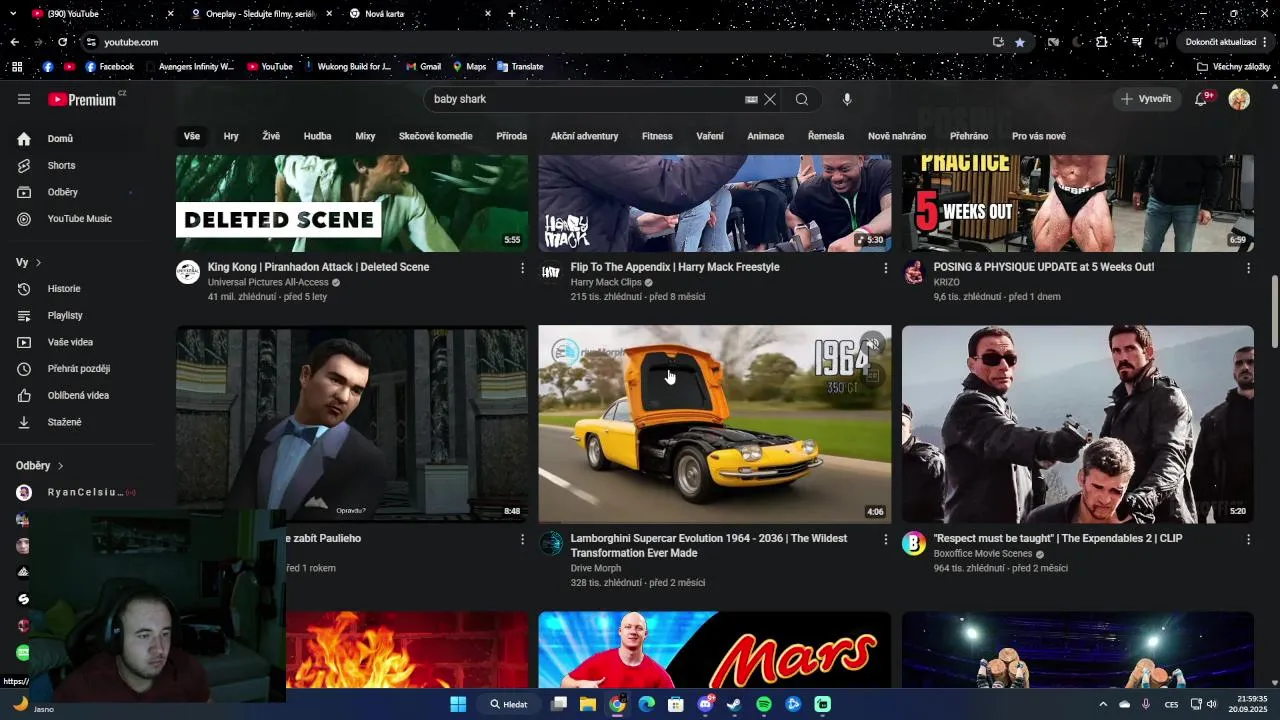Screen dimensions: 1280x720
Task: Expand the Vy section chevron
Action: (38, 262)
